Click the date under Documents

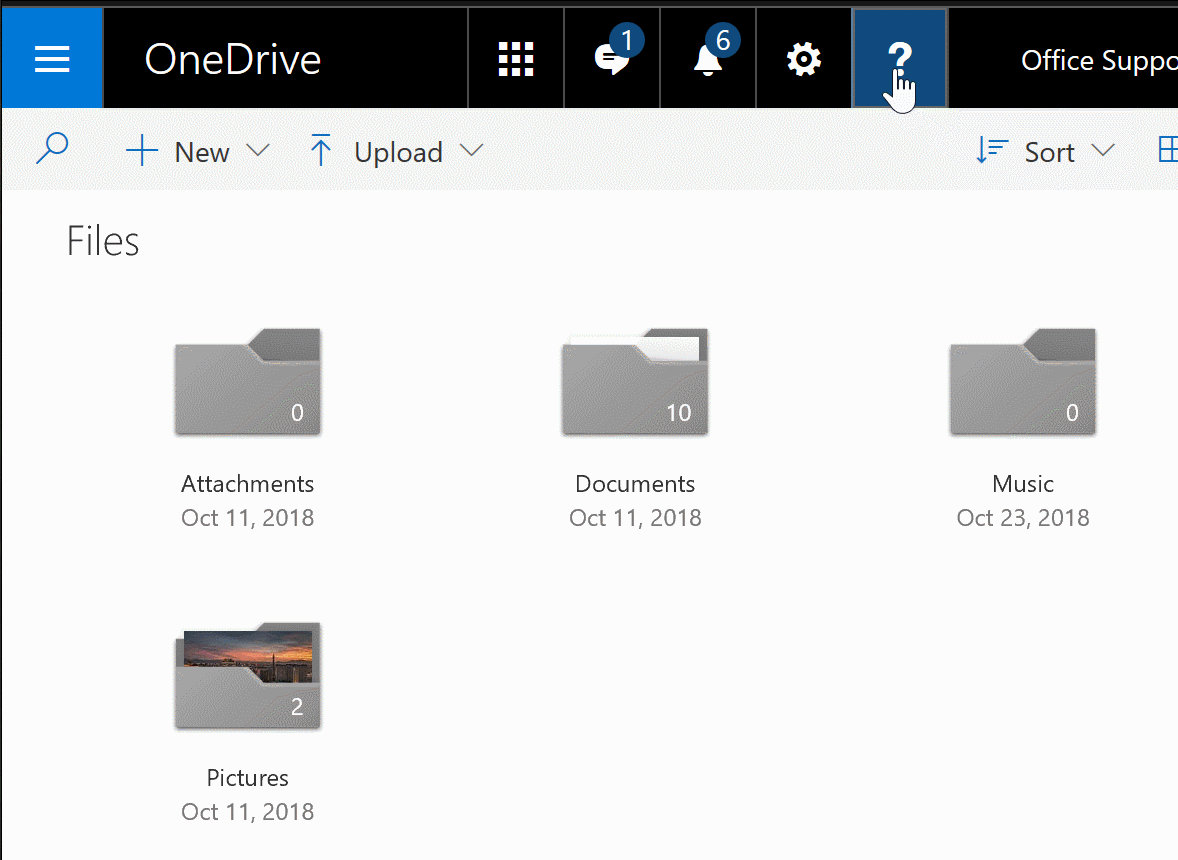pyautogui.click(x=636, y=518)
